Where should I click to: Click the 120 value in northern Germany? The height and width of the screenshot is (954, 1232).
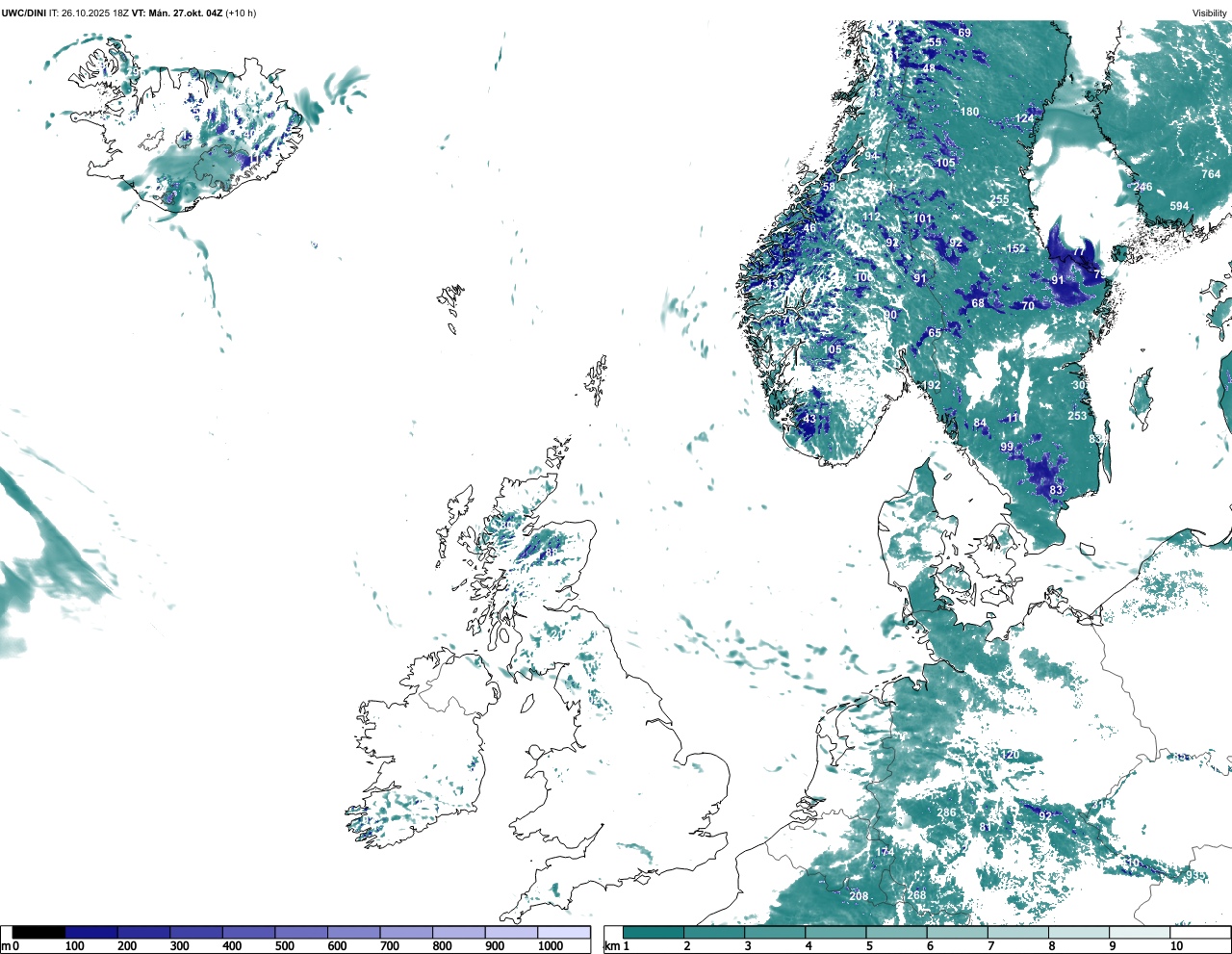pyautogui.click(x=1010, y=755)
